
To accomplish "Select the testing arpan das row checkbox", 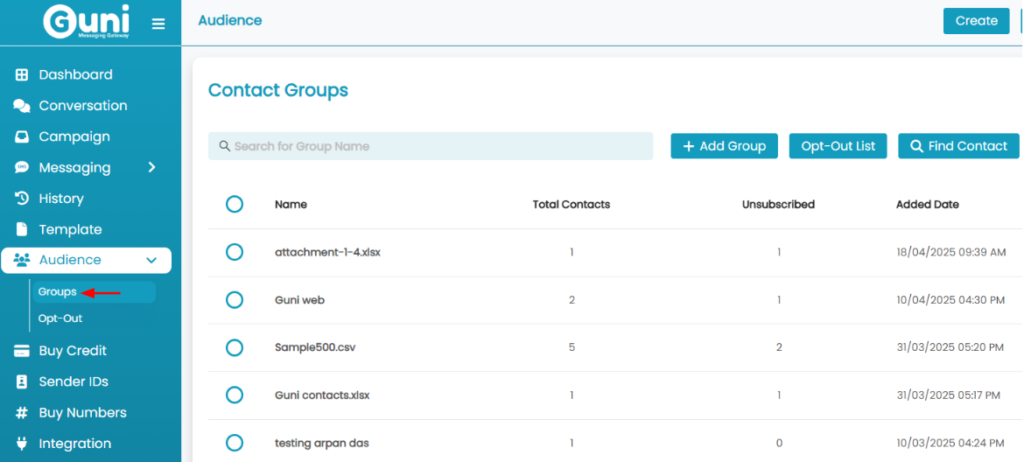I will (234, 443).
